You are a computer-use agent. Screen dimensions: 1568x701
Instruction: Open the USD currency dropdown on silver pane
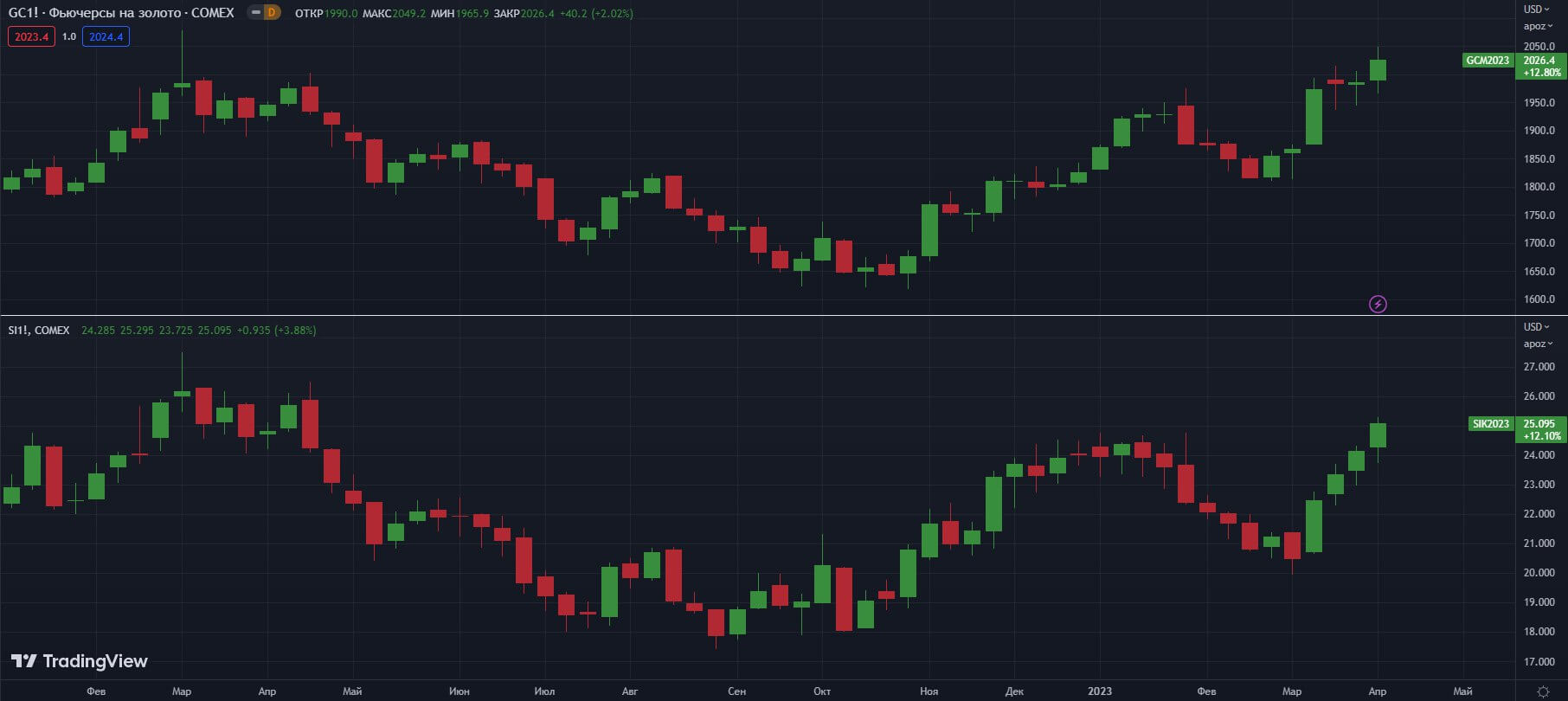point(1538,327)
